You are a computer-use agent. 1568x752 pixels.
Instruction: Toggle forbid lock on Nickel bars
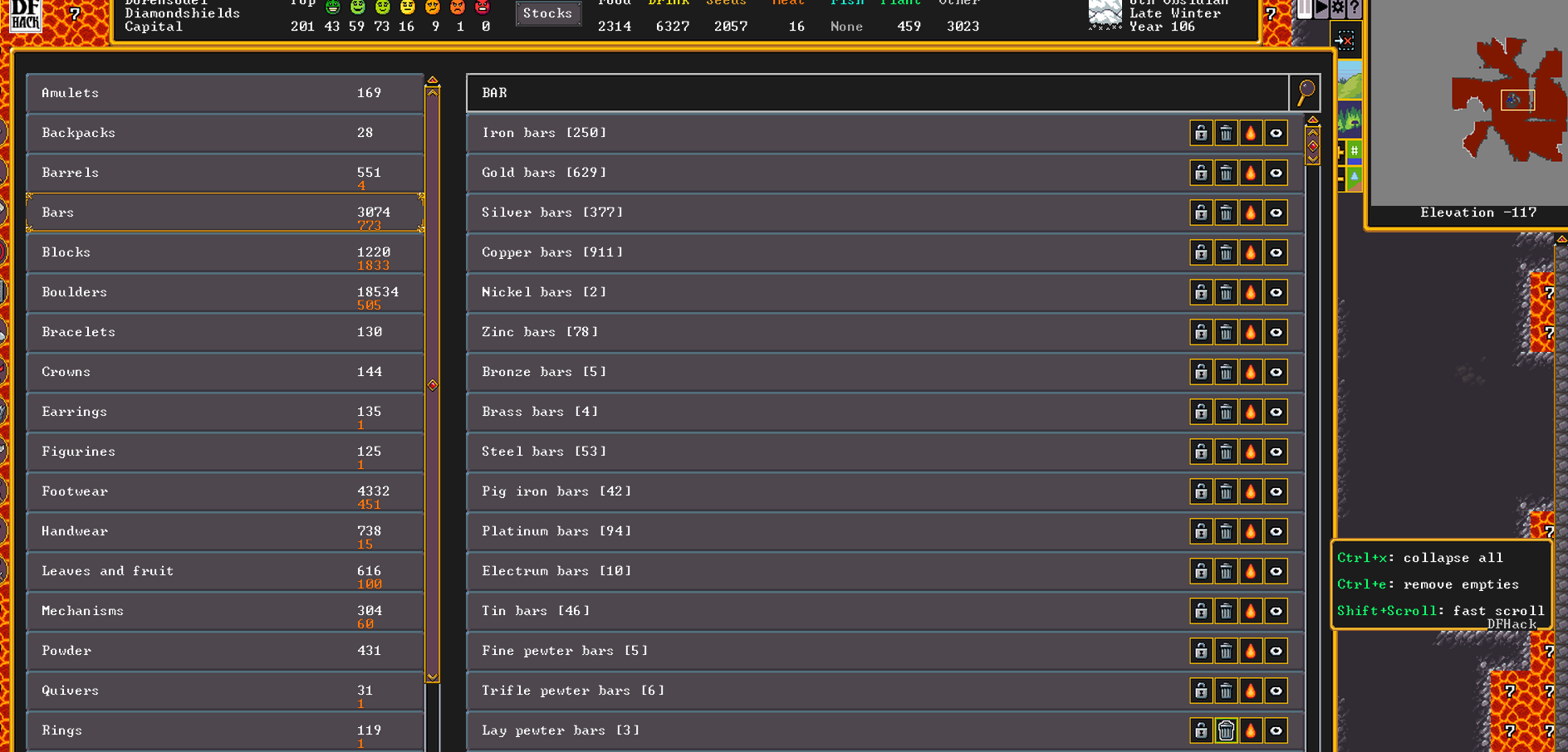coord(1201,292)
